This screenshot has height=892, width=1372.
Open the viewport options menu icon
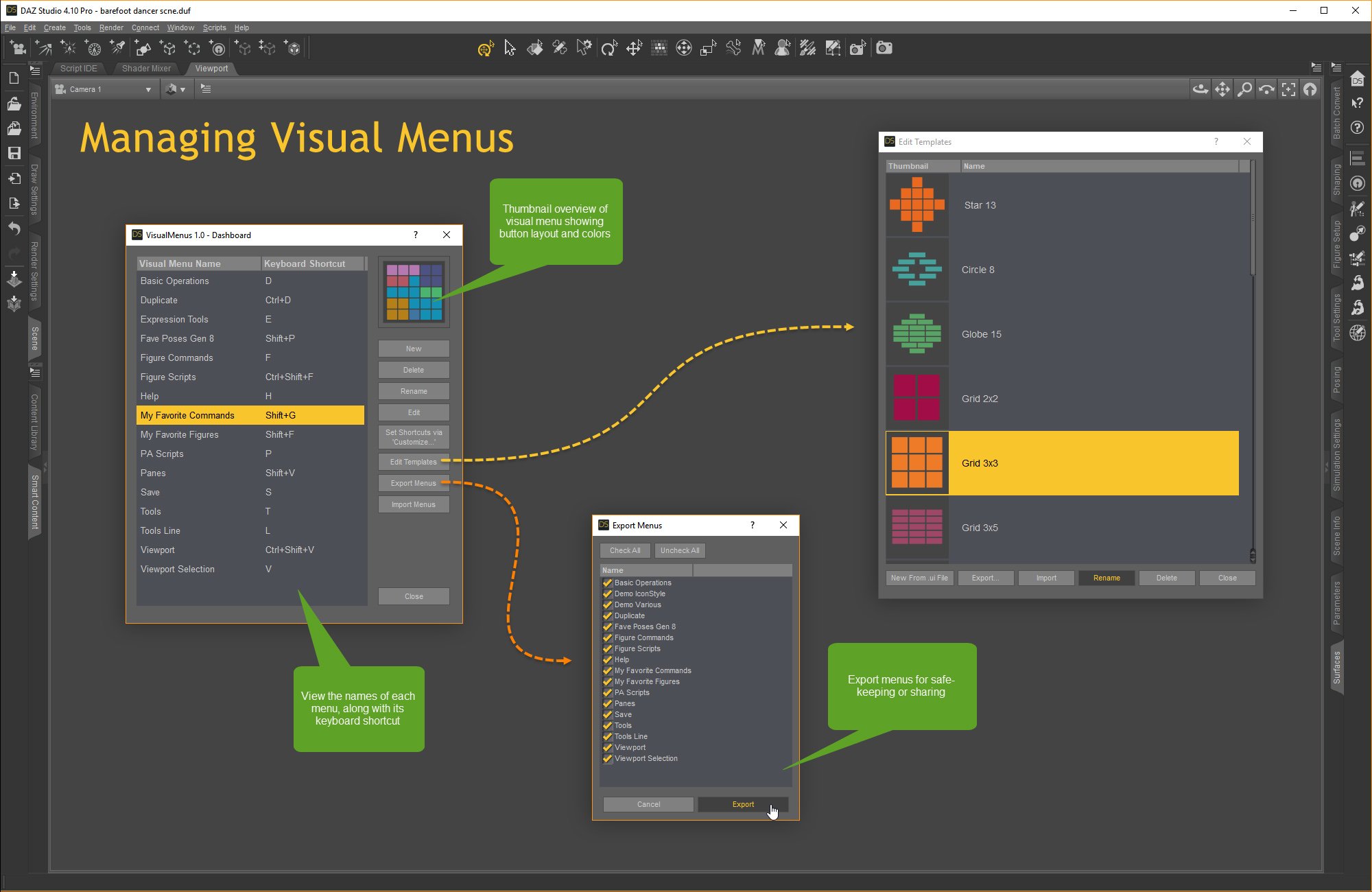[205, 89]
